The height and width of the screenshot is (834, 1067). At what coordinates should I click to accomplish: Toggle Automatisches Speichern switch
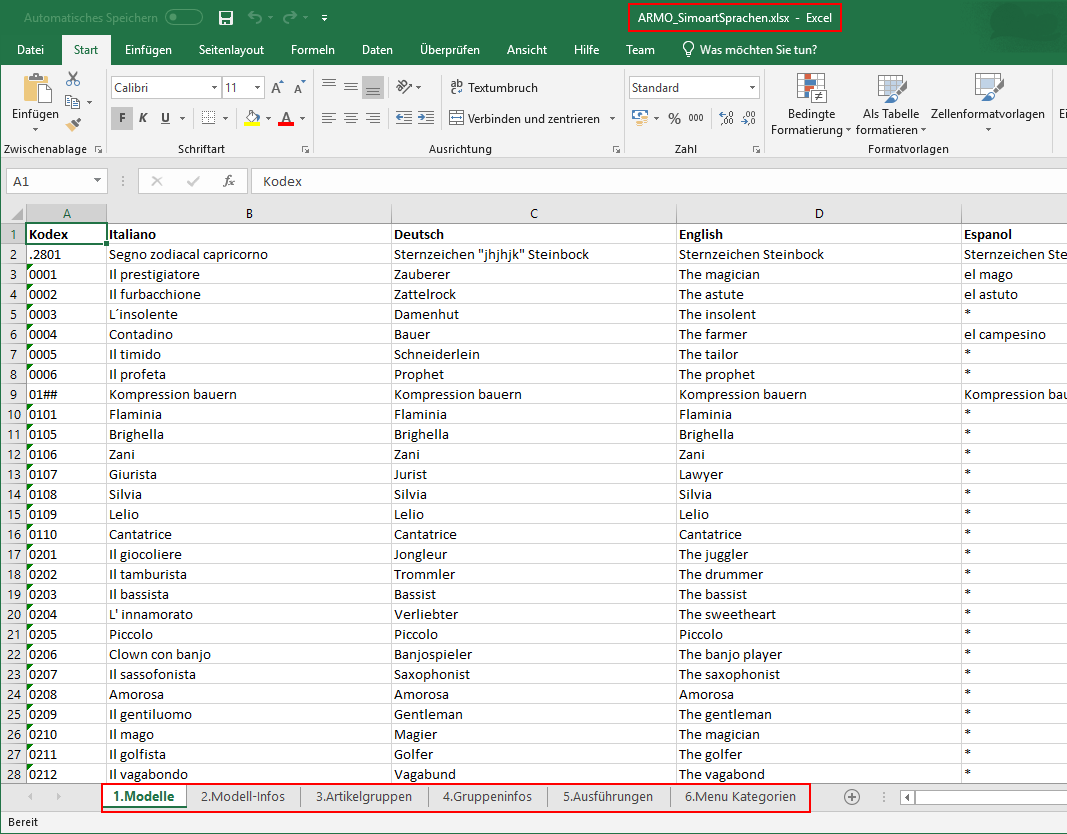[184, 18]
